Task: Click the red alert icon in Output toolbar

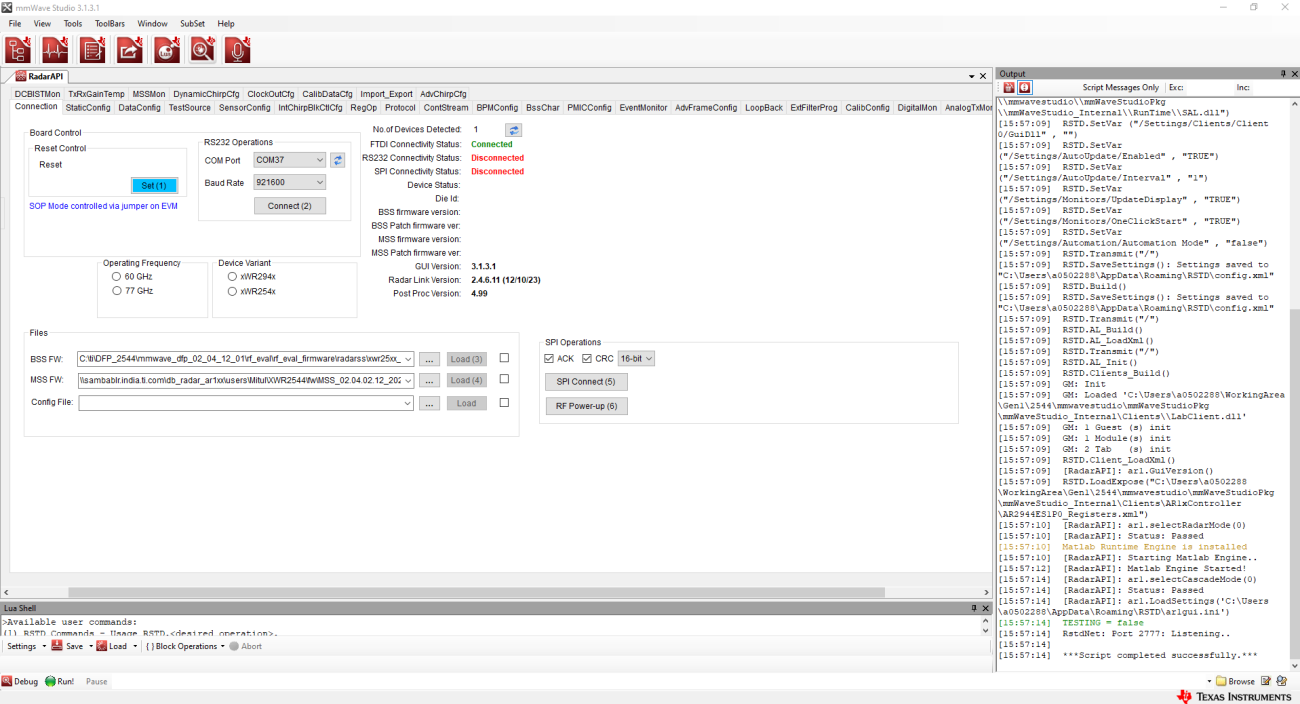Action: point(1024,88)
